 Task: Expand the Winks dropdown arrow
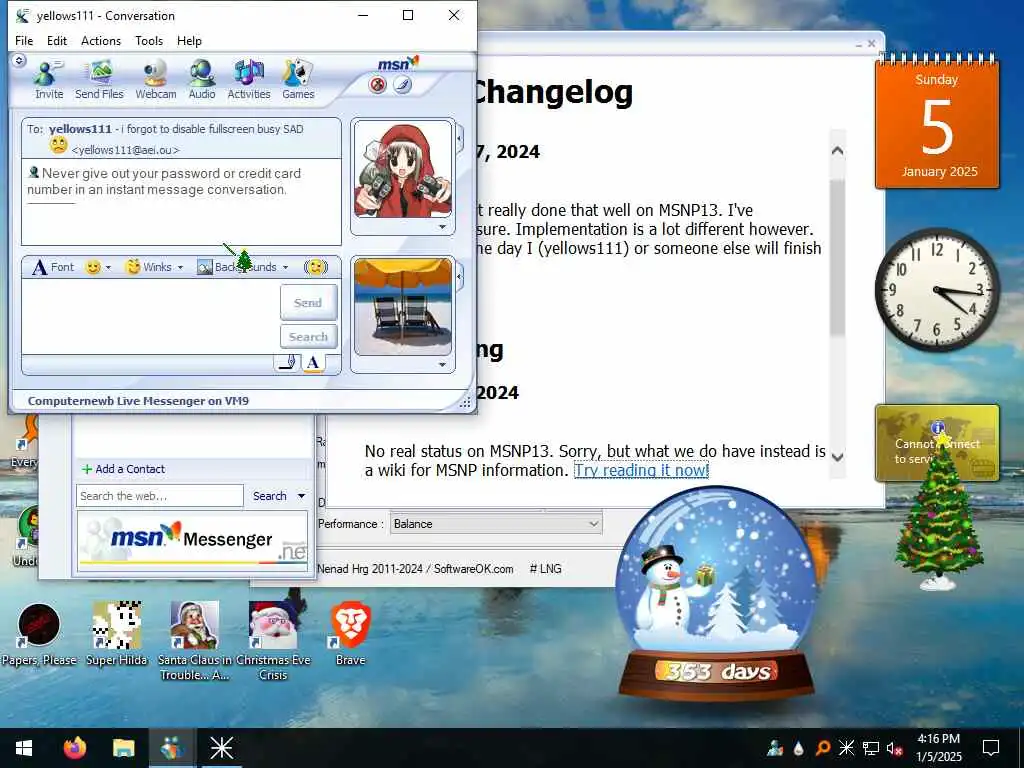click(180, 268)
